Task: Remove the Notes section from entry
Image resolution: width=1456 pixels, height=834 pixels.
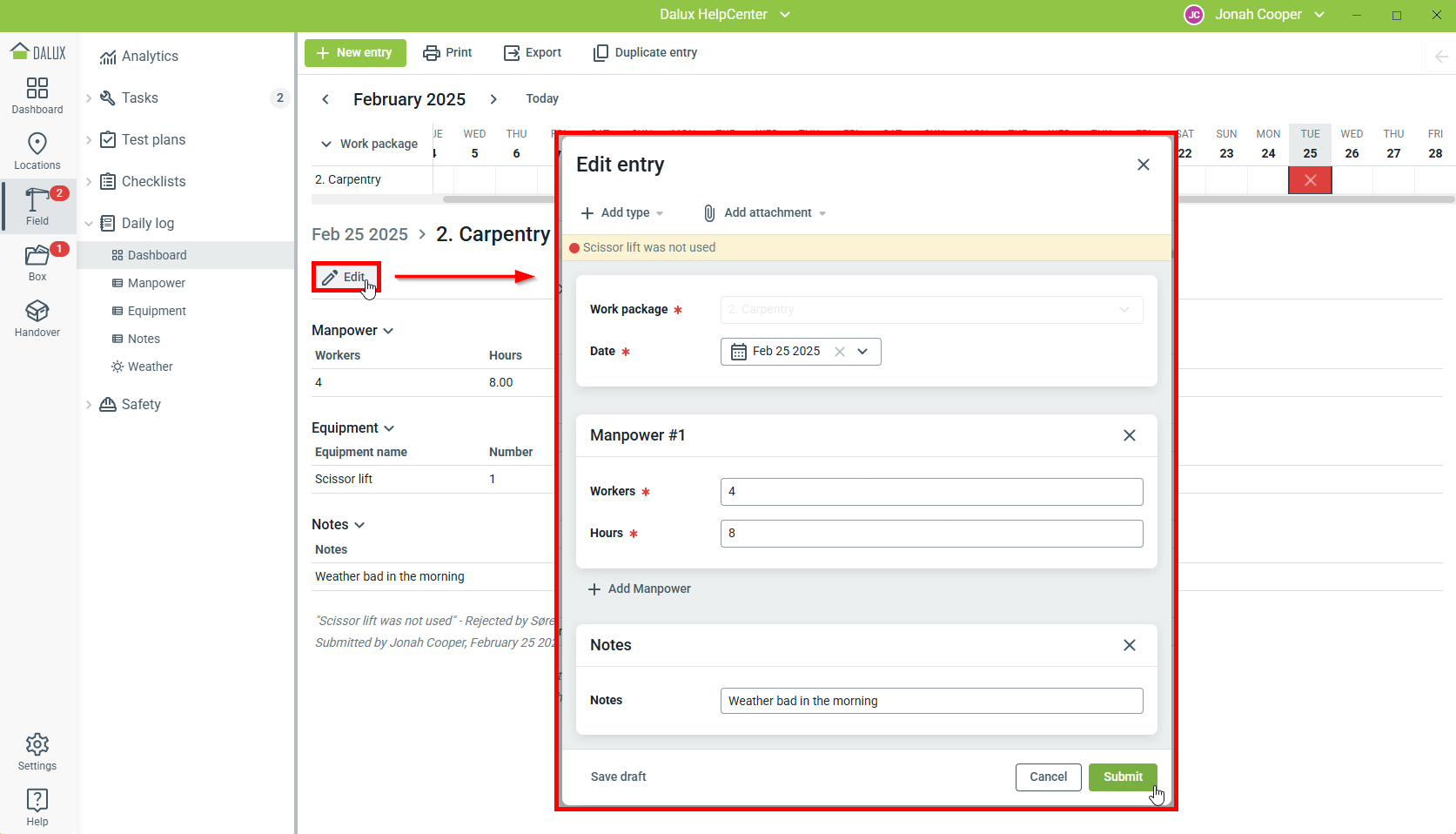Action: pos(1129,645)
